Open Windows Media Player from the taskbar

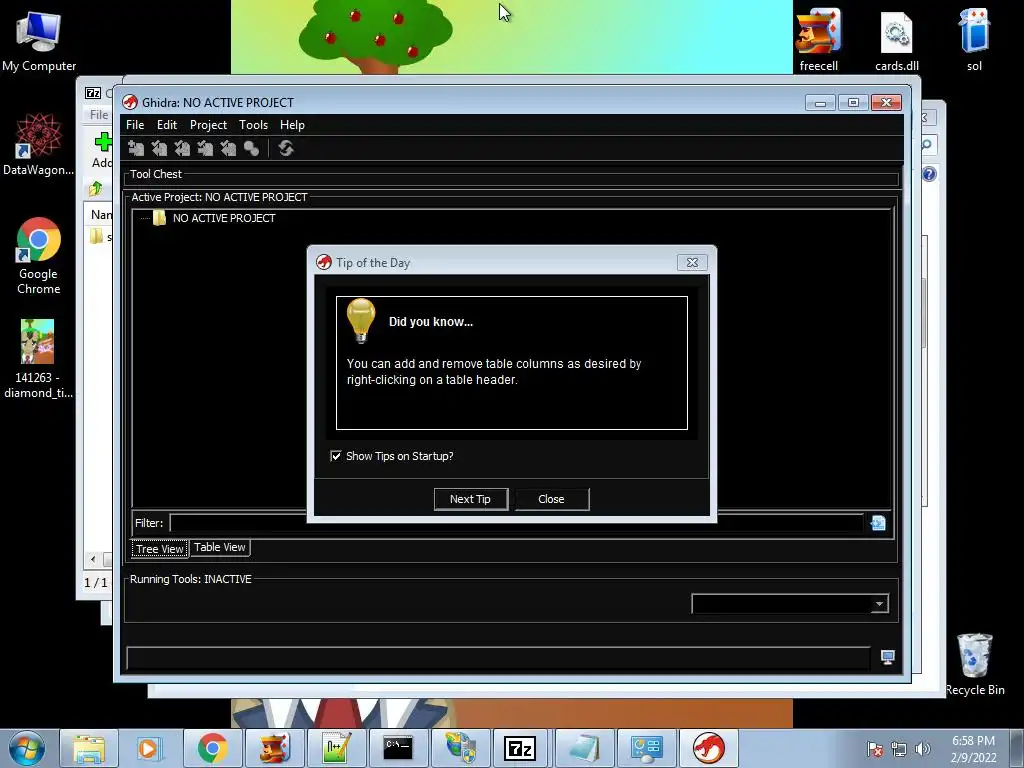pyautogui.click(x=150, y=748)
